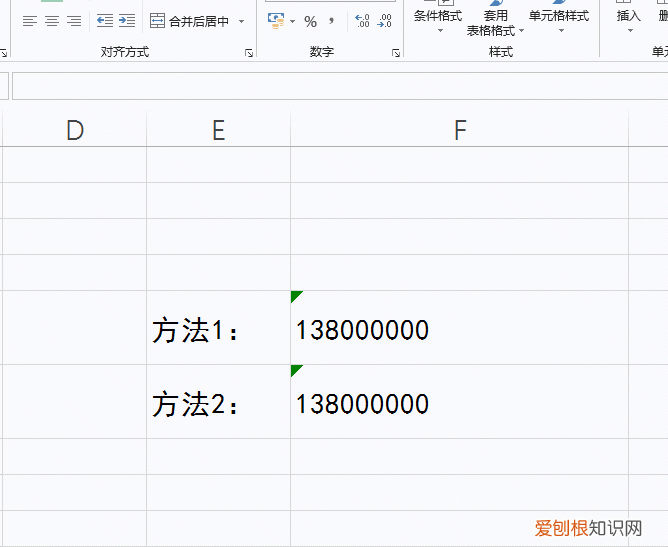
Task: Select column E header
Action: tap(219, 130)
